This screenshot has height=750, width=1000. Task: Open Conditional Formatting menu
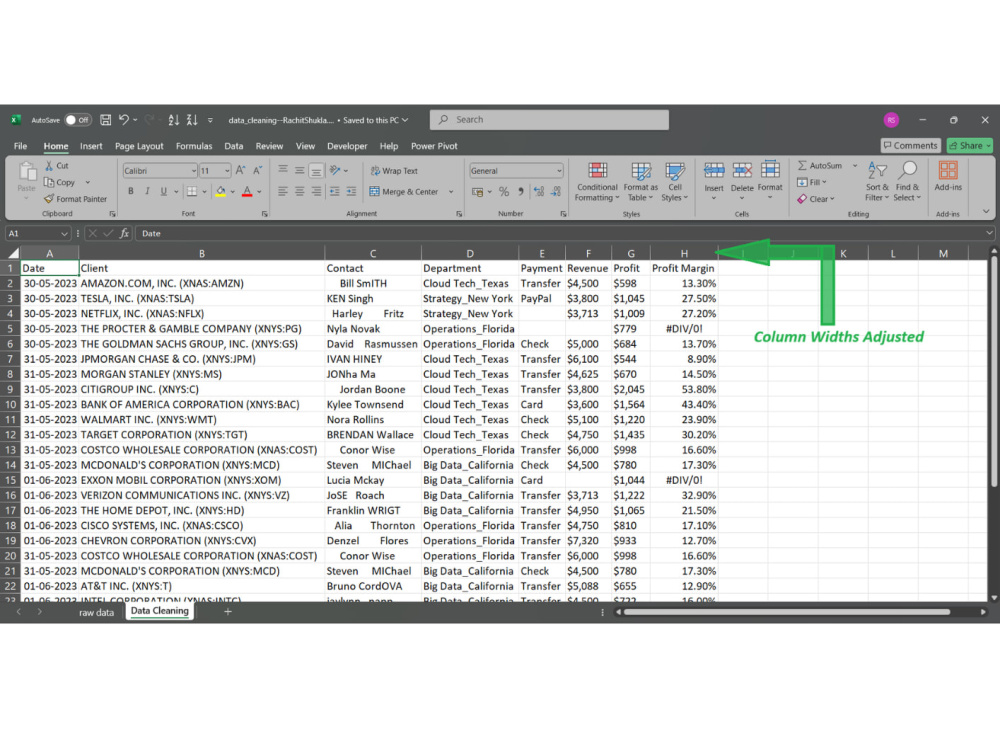pyautogui.click(x=597, y=182)
